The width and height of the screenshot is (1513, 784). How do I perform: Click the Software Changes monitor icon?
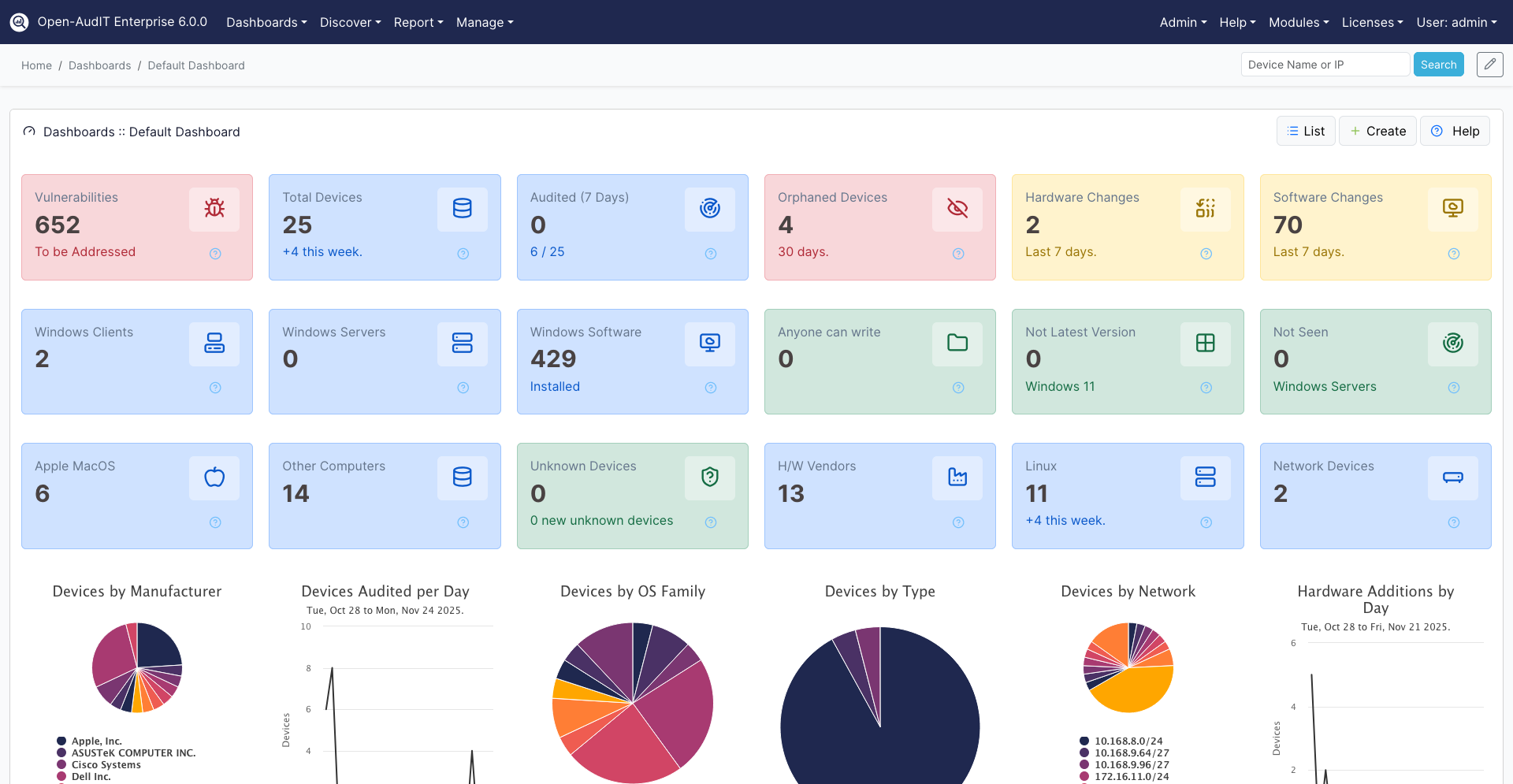1452,209
